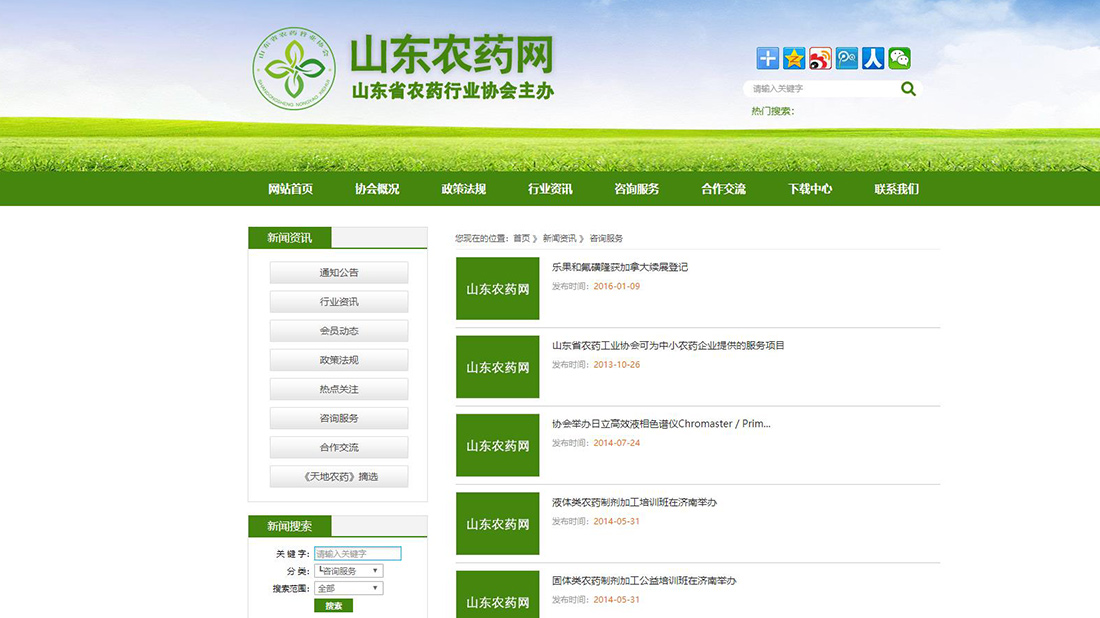Expand the 搜索范围 scope dropdown
Screen dimensions: 1100x618
348,587
